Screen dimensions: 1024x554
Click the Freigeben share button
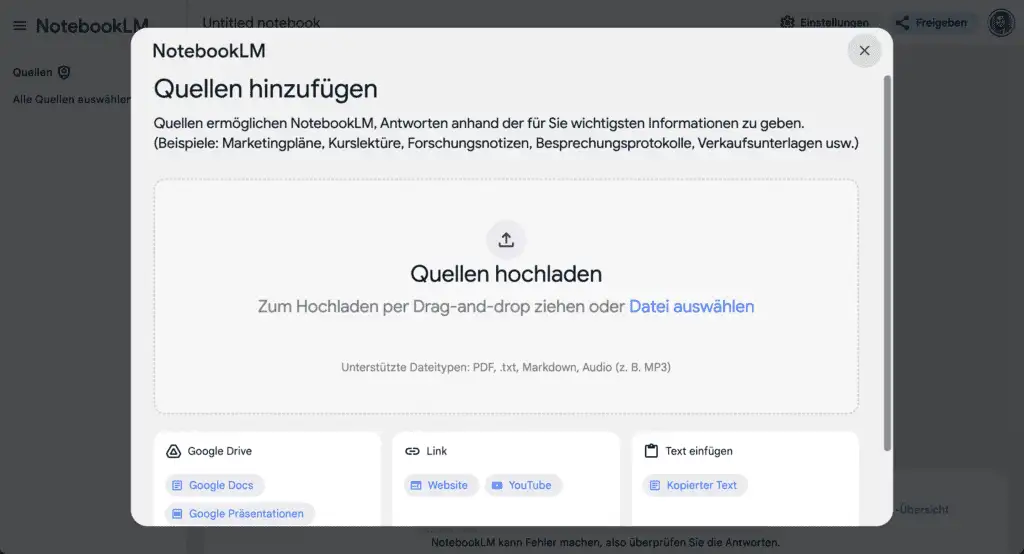pos(931,23)
